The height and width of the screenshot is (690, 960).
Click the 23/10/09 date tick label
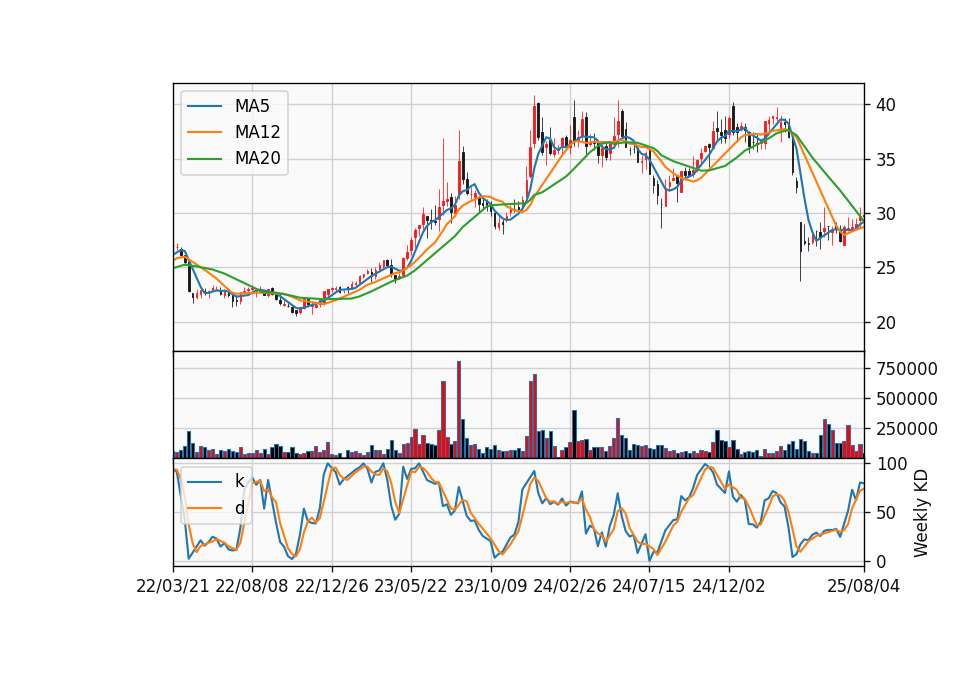tap(490, 587)
